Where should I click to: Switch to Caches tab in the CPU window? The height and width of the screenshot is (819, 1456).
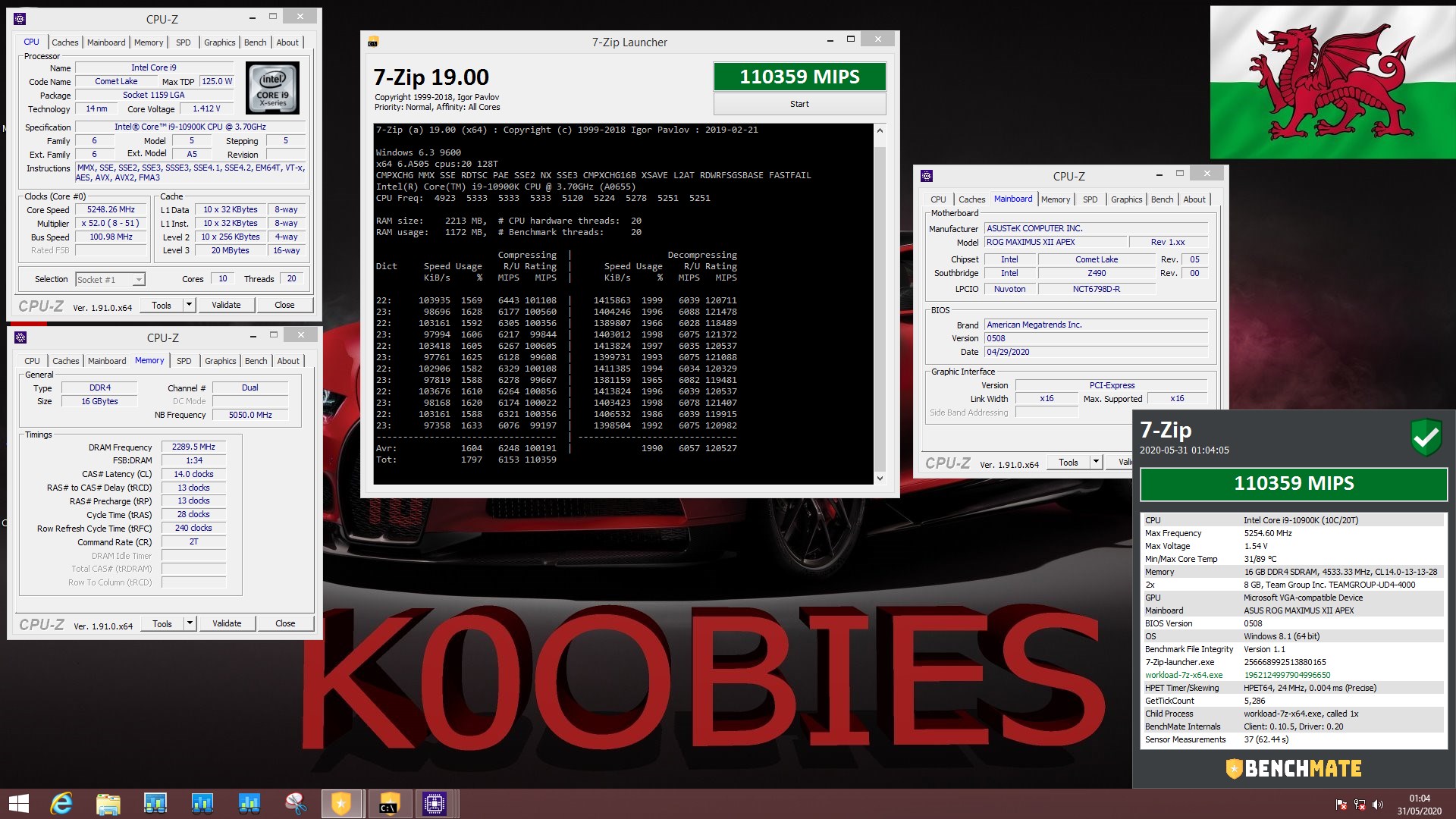click(65, 42)
